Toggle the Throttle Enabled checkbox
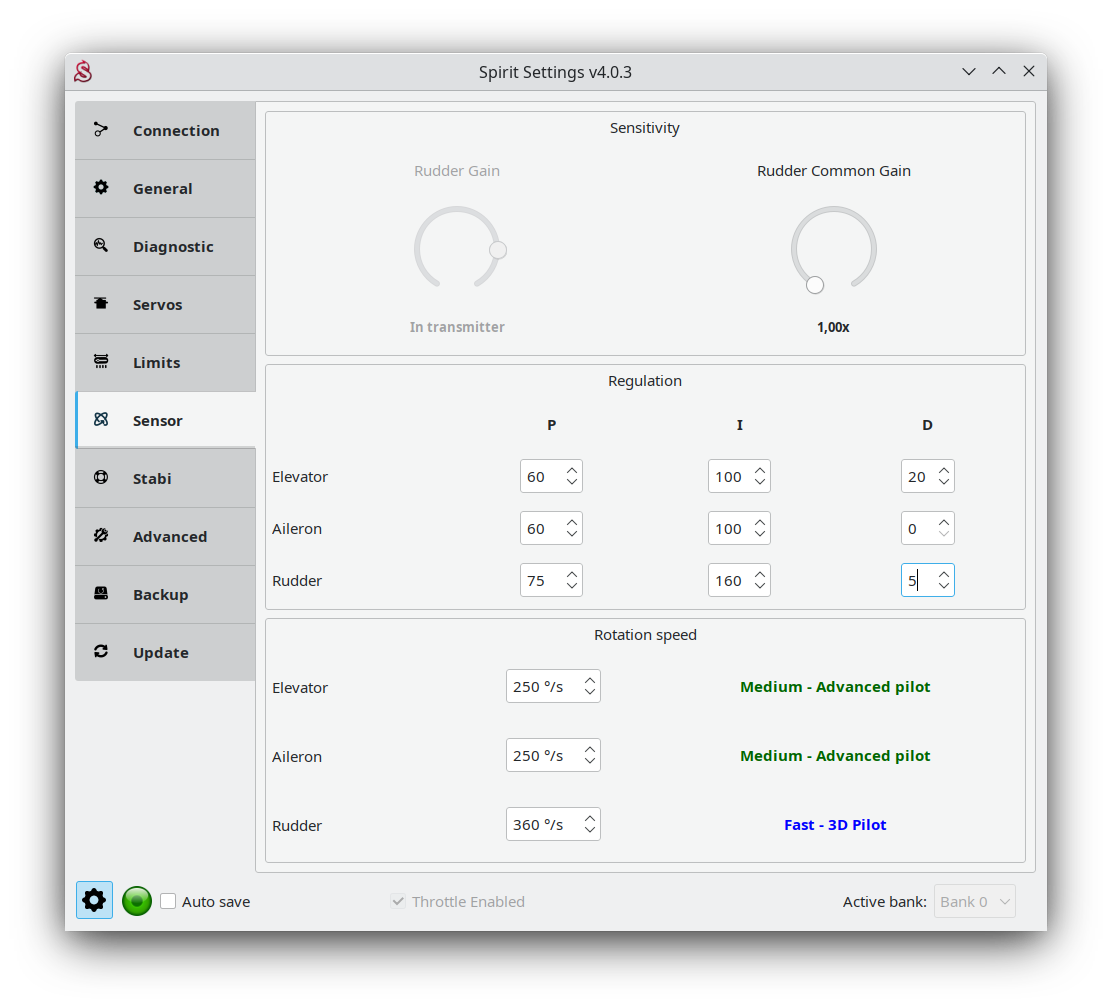This screenshot has width=1112, height=1008. click(x=398, y=901)
